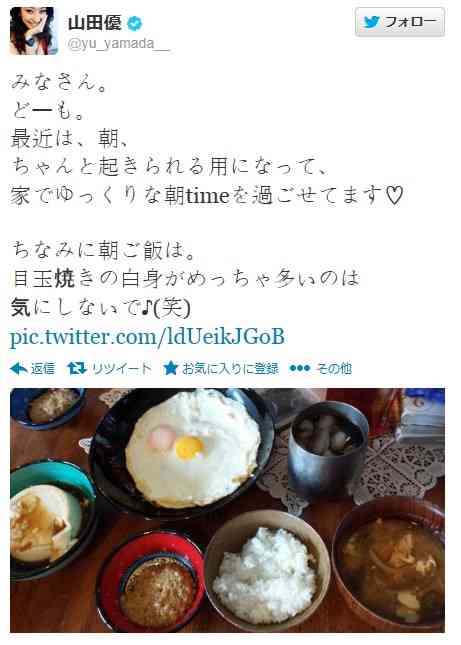461x645 pixels.
Task: Select the リツイート retweet label
Action: pyautogui.click(x=121, y=368)
